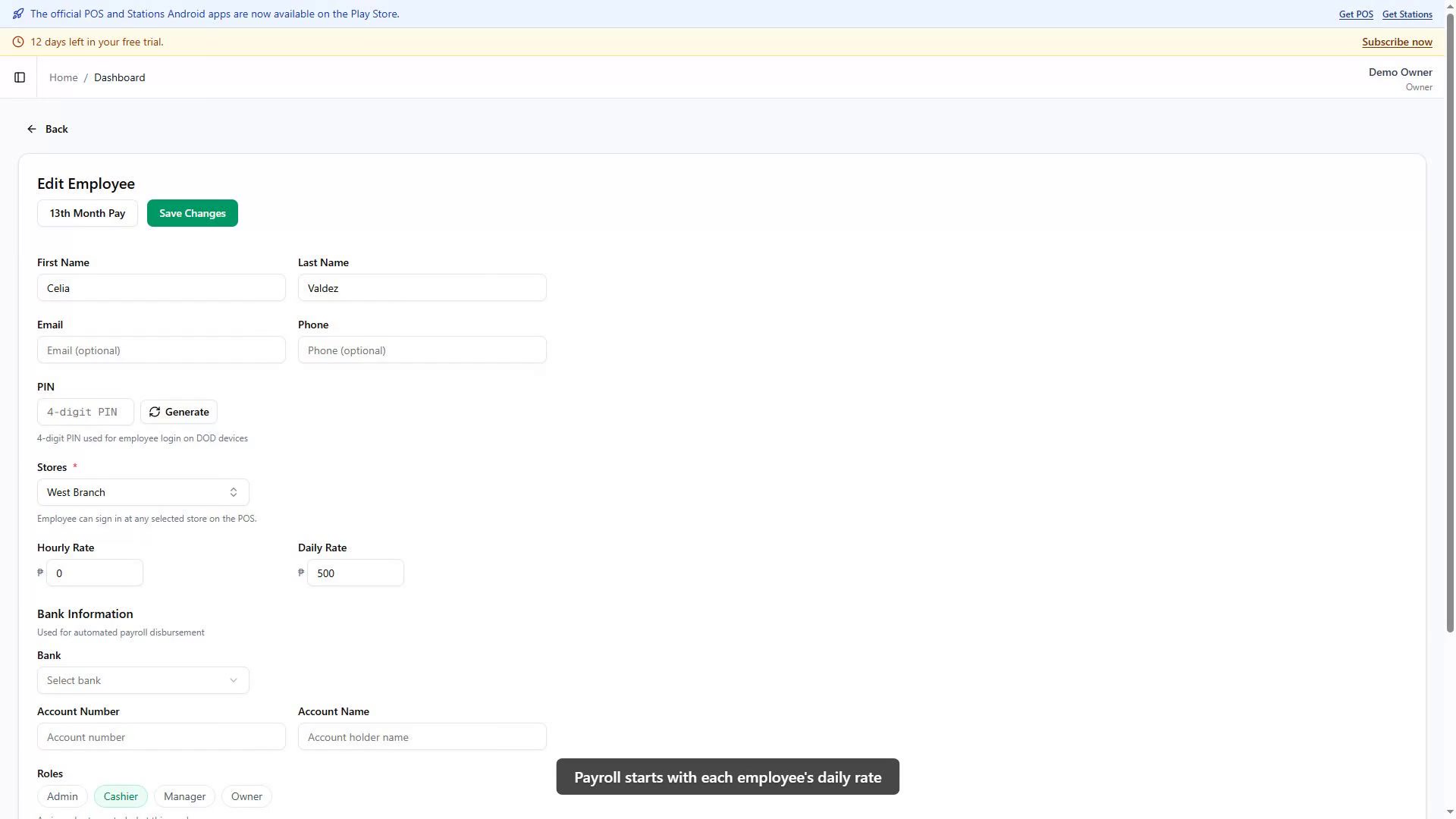Open the Stores West Branch dropdown
Screen dimensions: 1456x819
[x=143, y=492]
